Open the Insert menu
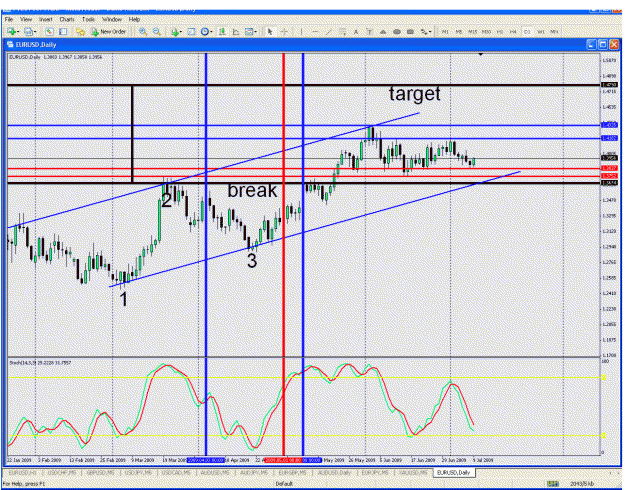Screen dimensions: 625x490 [45, 19]
